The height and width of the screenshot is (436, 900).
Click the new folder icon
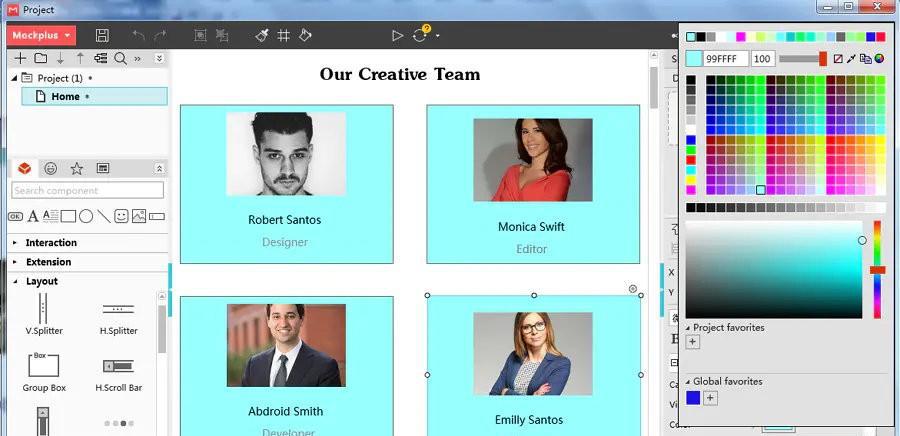coord(40,58)
